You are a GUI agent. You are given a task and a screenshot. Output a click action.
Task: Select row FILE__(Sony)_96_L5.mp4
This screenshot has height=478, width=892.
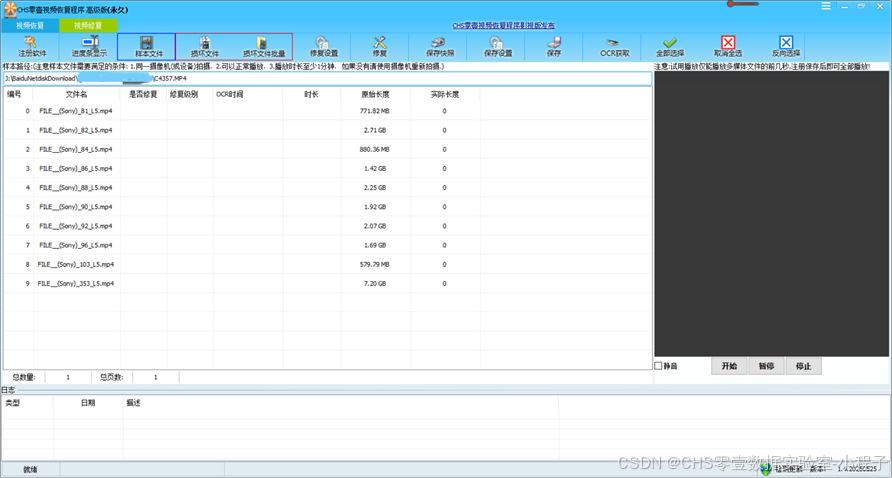point(327,245)
